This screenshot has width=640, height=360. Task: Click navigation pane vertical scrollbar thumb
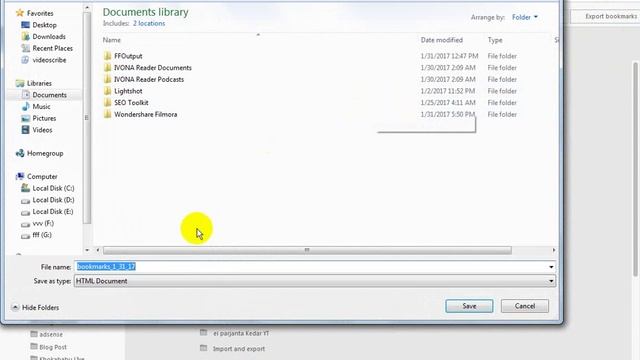coord(87,118)
